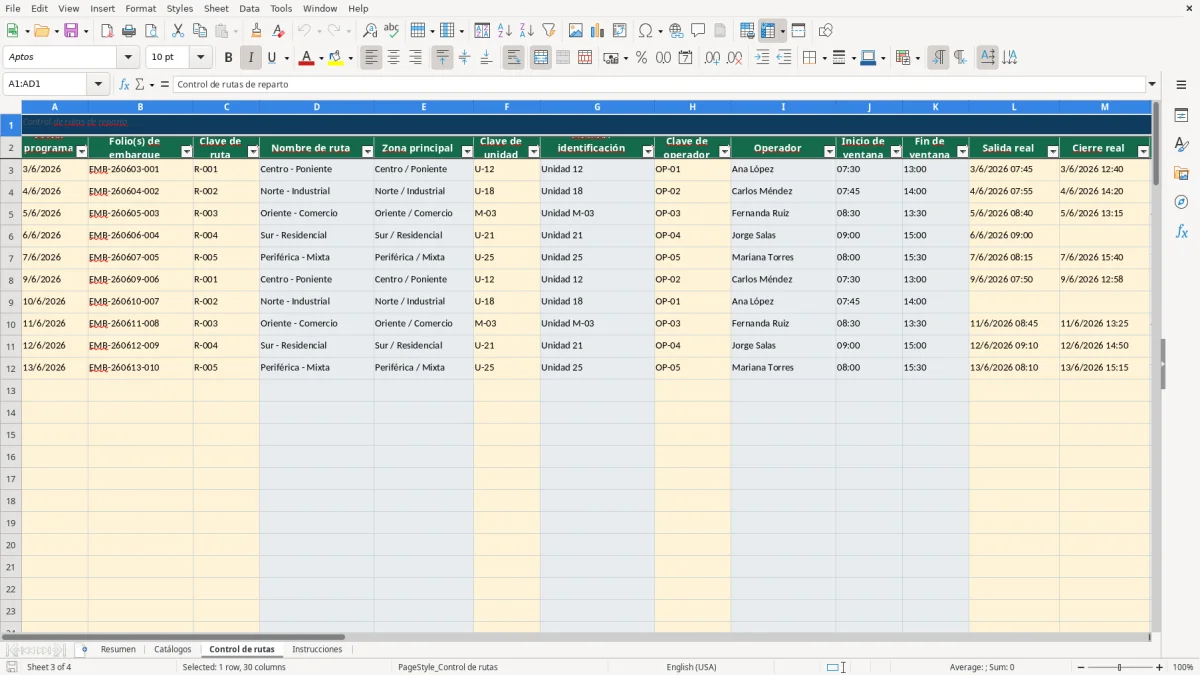Open sidebar Gallery icon
This screenshot has width=1200, height=675.
[x=1181, y=174]
